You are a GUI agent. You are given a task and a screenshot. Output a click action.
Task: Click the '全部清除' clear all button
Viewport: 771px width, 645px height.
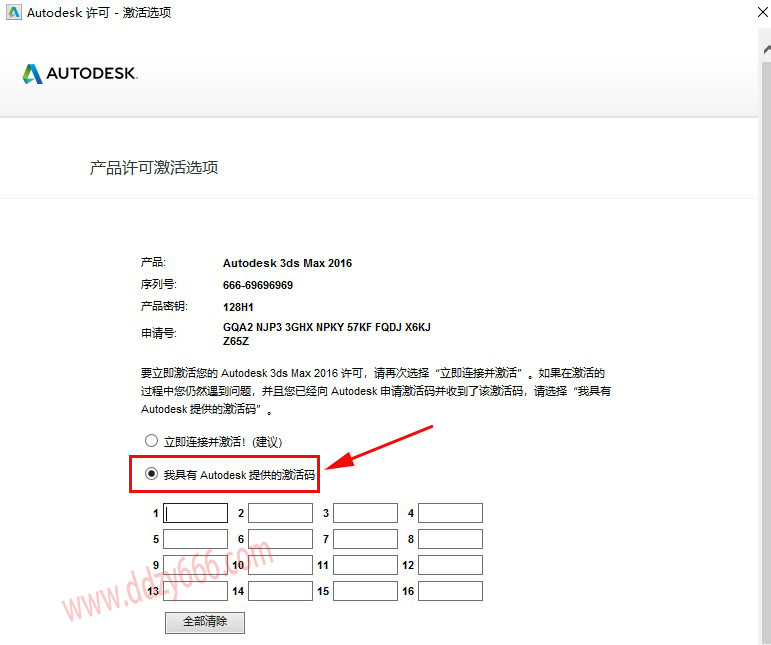[205, 622]
